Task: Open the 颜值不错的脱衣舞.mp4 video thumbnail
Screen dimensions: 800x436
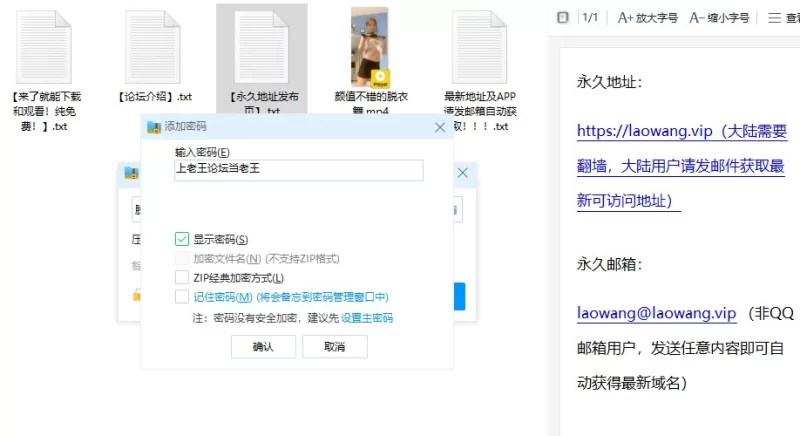Action: click(x=370, y=47)
